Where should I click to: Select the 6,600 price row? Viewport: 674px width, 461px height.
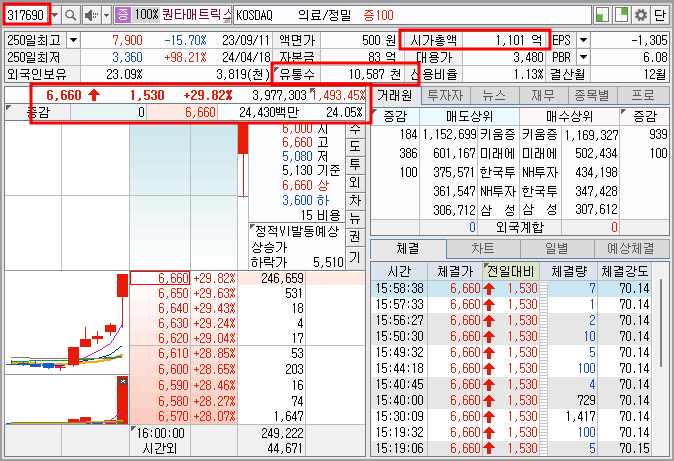point(184,369)
